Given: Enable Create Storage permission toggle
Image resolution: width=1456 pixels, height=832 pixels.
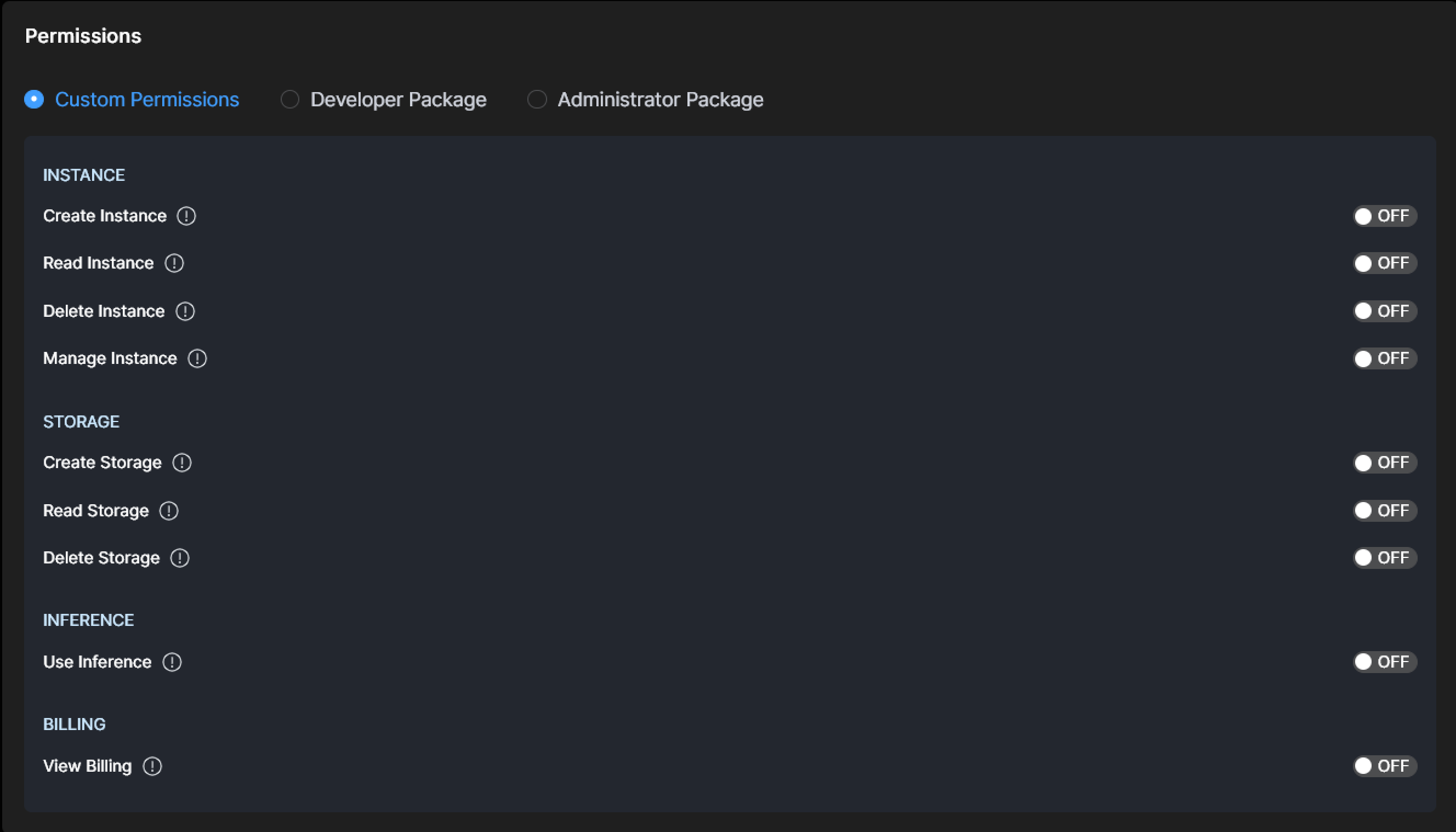Looking at the screenshot, I should [1384, 463].
